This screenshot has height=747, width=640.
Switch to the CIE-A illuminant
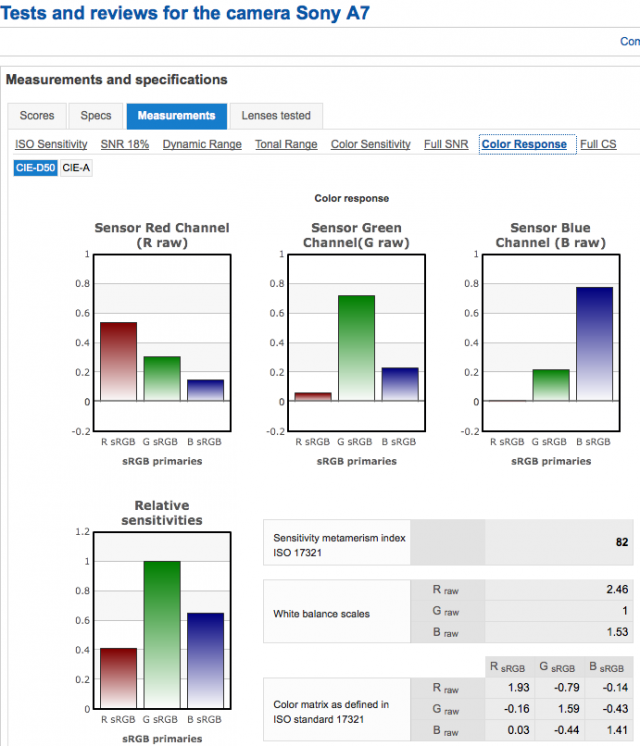(x=76, y=168)
